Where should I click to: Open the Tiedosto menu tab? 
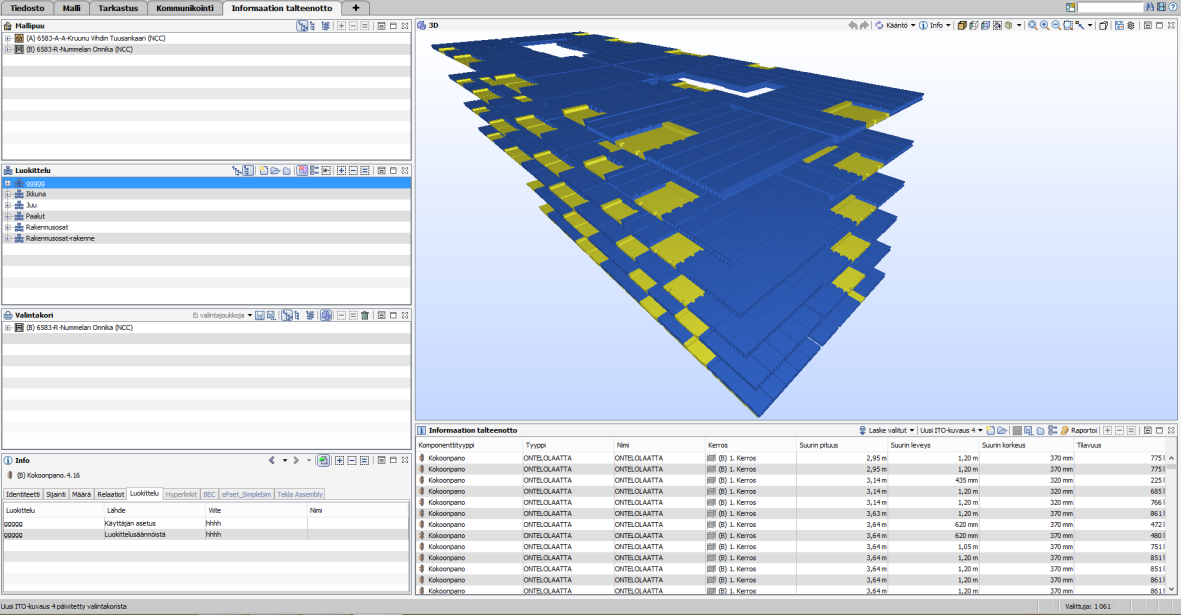point(27,8)
